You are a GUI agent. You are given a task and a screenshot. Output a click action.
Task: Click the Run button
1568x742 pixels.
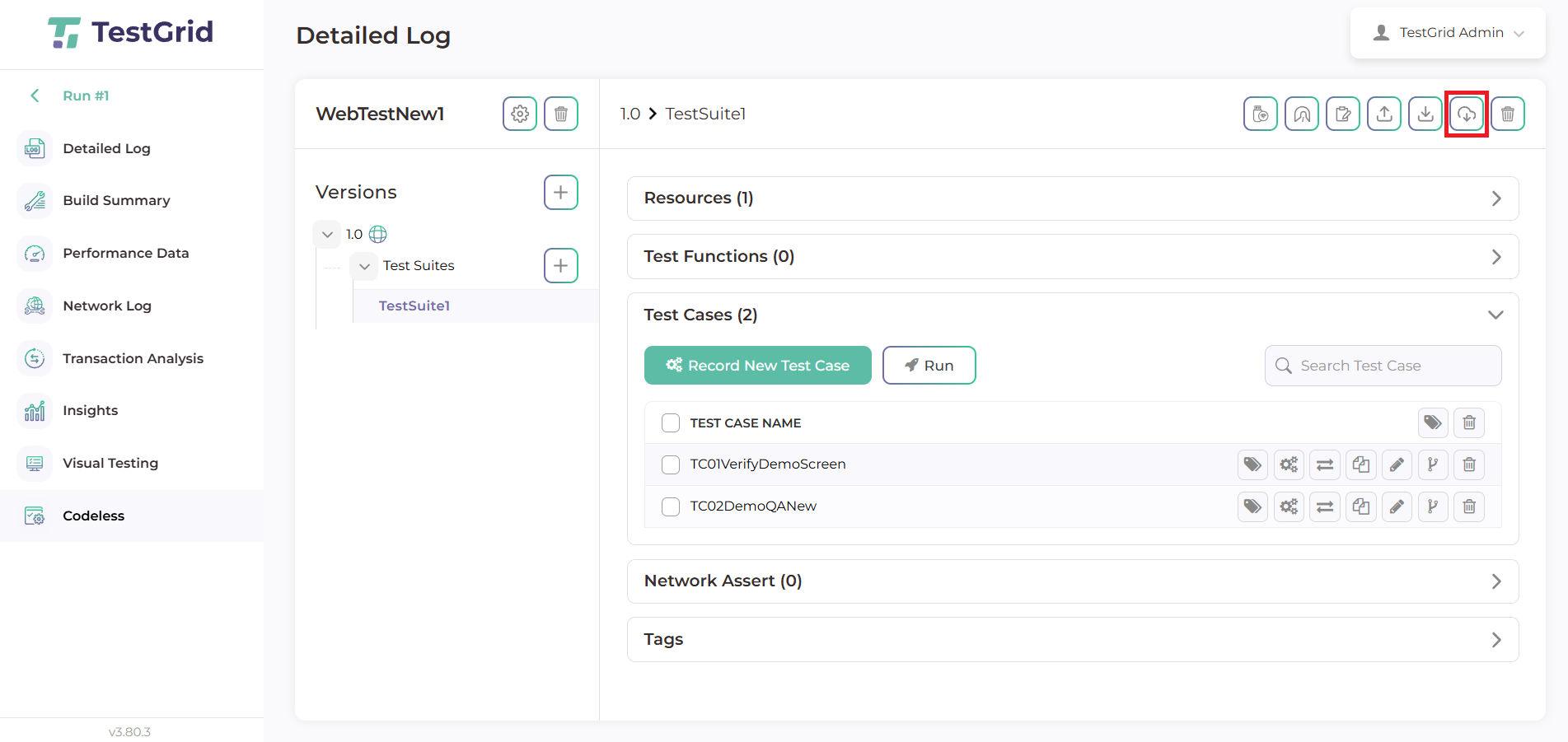929,366
